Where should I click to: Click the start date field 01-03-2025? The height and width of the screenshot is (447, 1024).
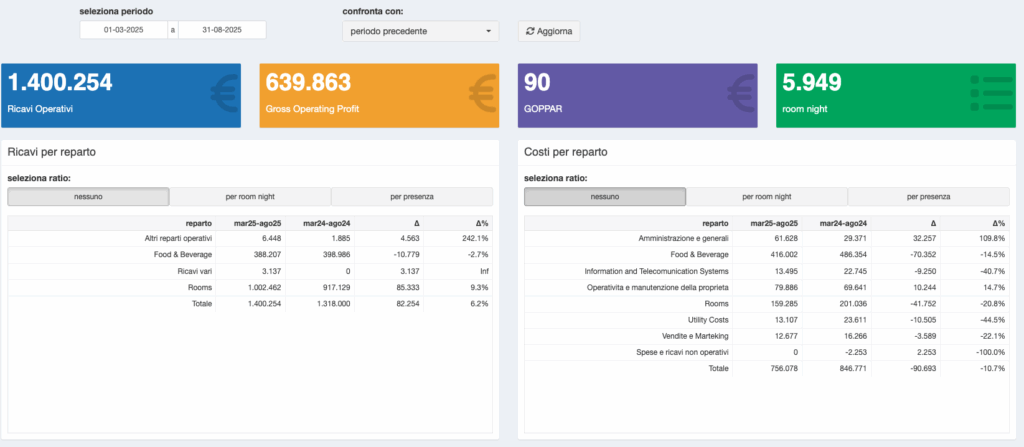click(124, 31)
